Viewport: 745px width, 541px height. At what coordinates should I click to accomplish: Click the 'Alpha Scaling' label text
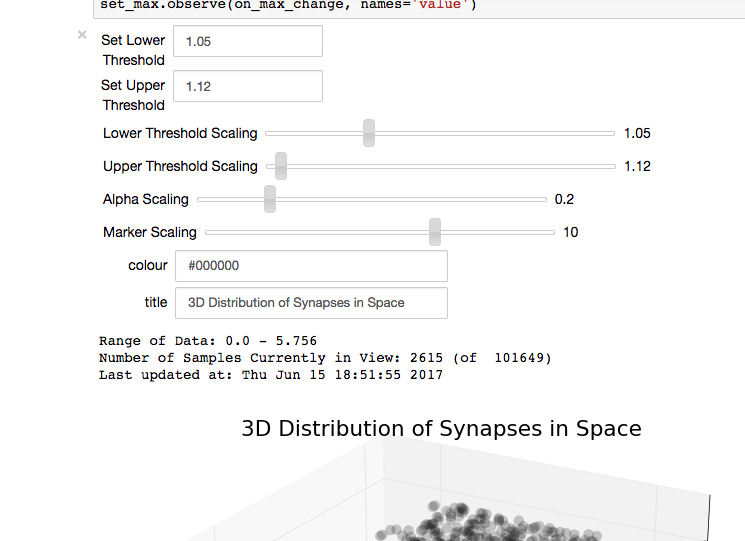tap(146, 199)
